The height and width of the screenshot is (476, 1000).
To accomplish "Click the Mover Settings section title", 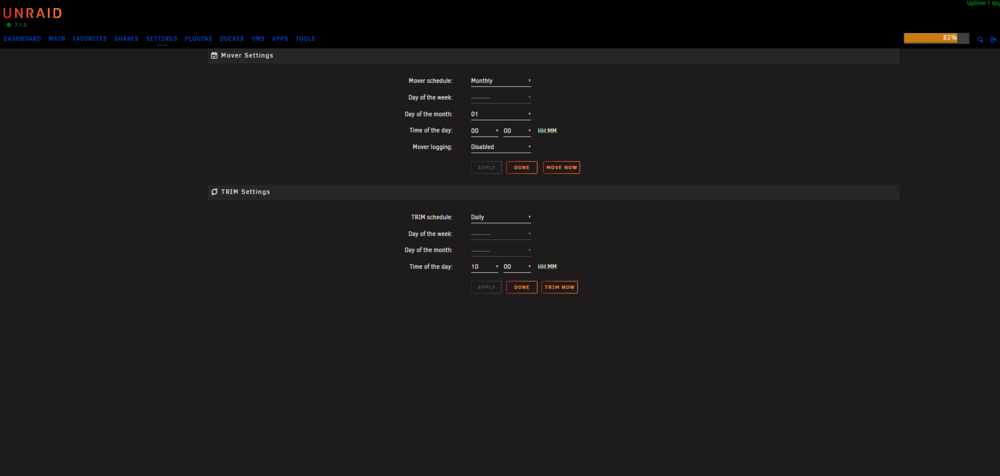I will (x=247, y=56).
